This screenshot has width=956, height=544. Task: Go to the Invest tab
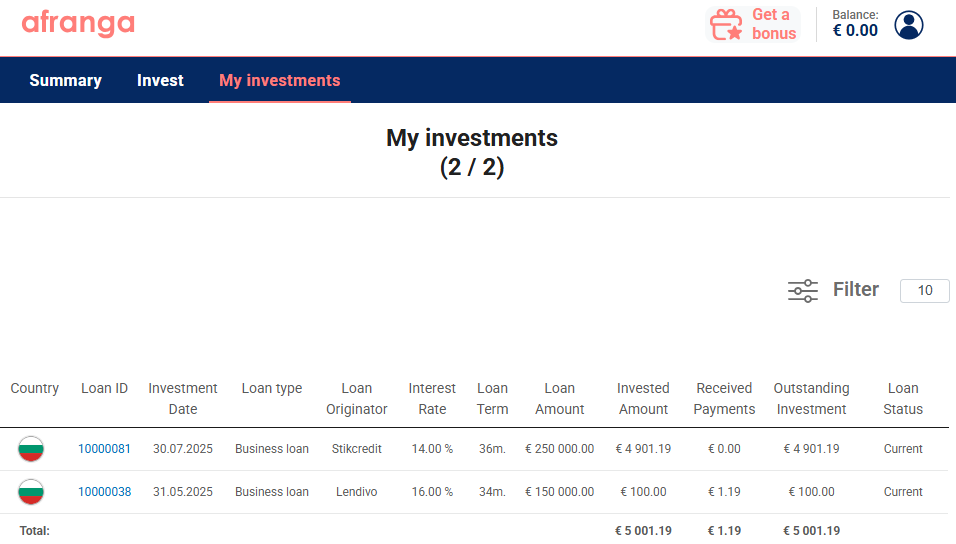[x=160, y=81]
